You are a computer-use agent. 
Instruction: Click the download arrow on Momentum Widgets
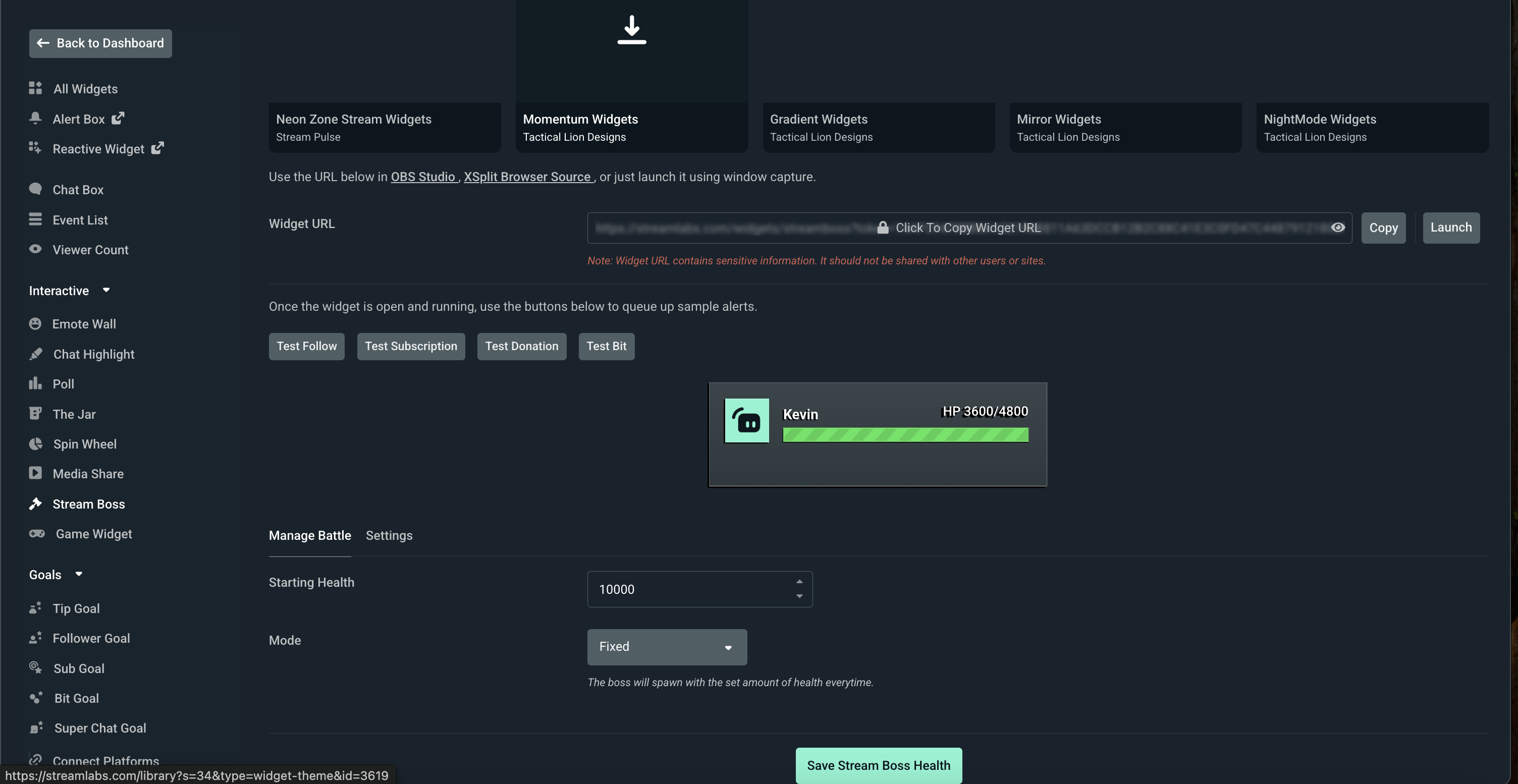(631, 29)
